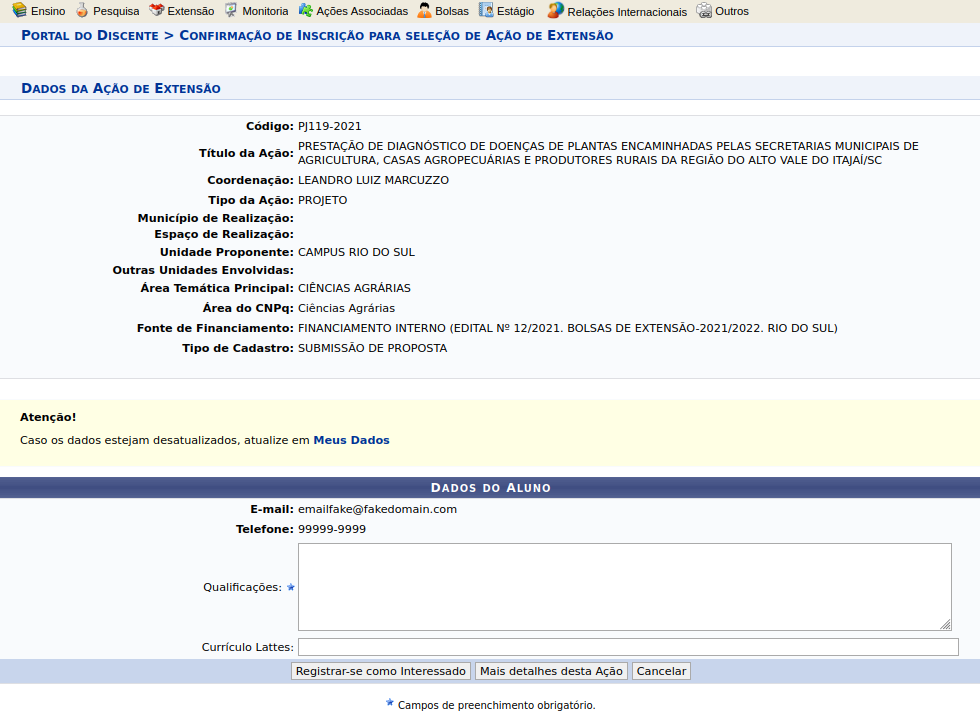Open the Estágio menu
Screen dimensions: 980x721
coord(516,11)
